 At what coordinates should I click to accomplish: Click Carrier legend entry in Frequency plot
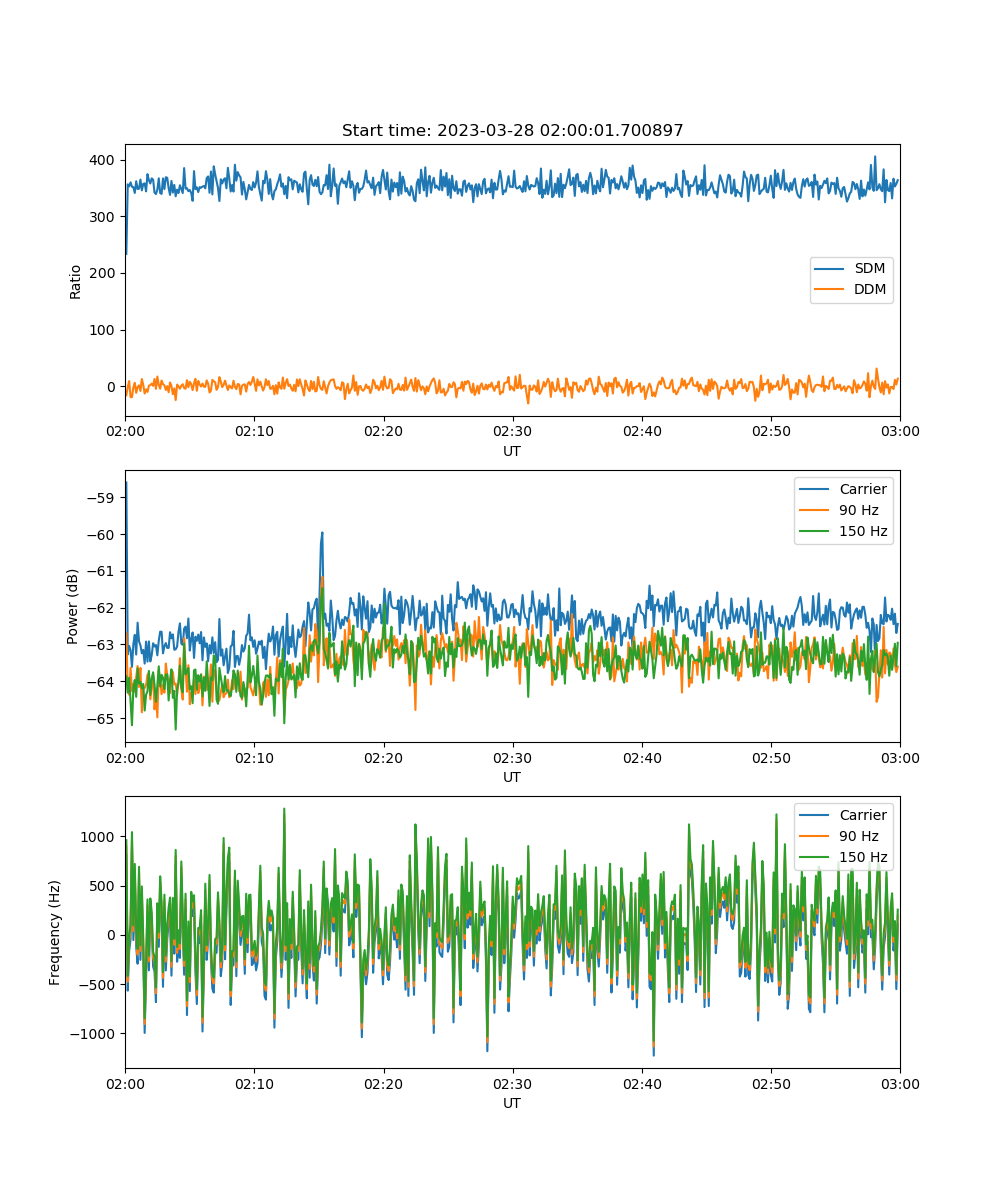pyautogui.click(x=862, y=815)
